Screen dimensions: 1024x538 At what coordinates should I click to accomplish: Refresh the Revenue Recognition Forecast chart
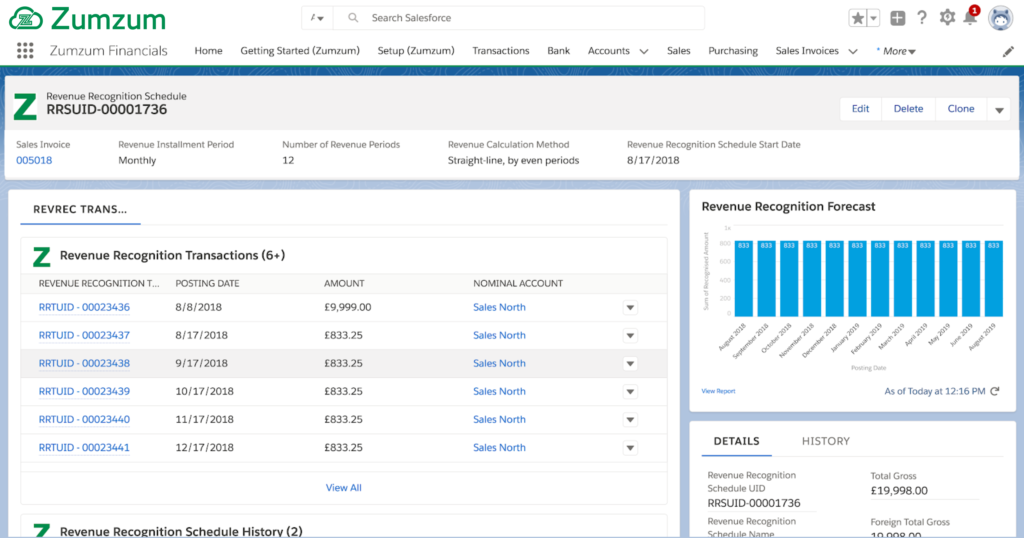click(x=995, y=391)
